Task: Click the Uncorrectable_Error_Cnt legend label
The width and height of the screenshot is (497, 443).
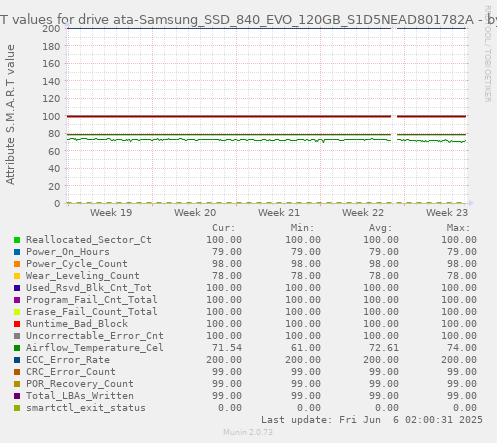Action: coord(95,336)
